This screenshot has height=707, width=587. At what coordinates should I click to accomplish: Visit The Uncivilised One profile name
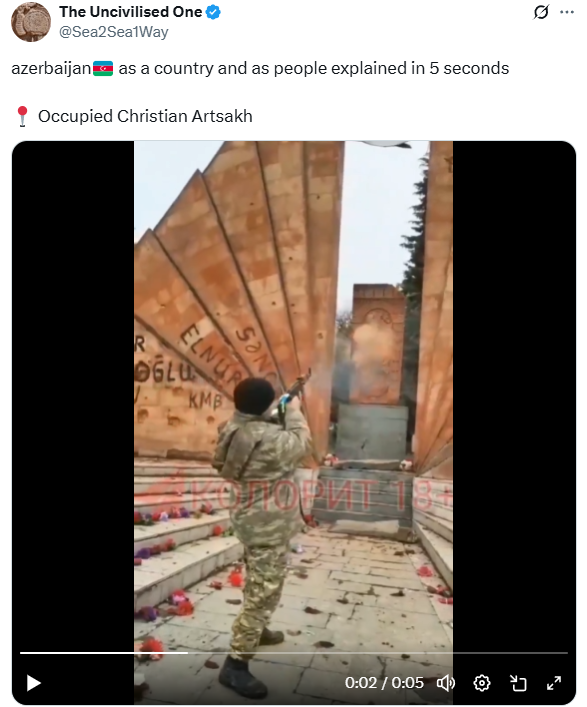[x=130, y=12]
